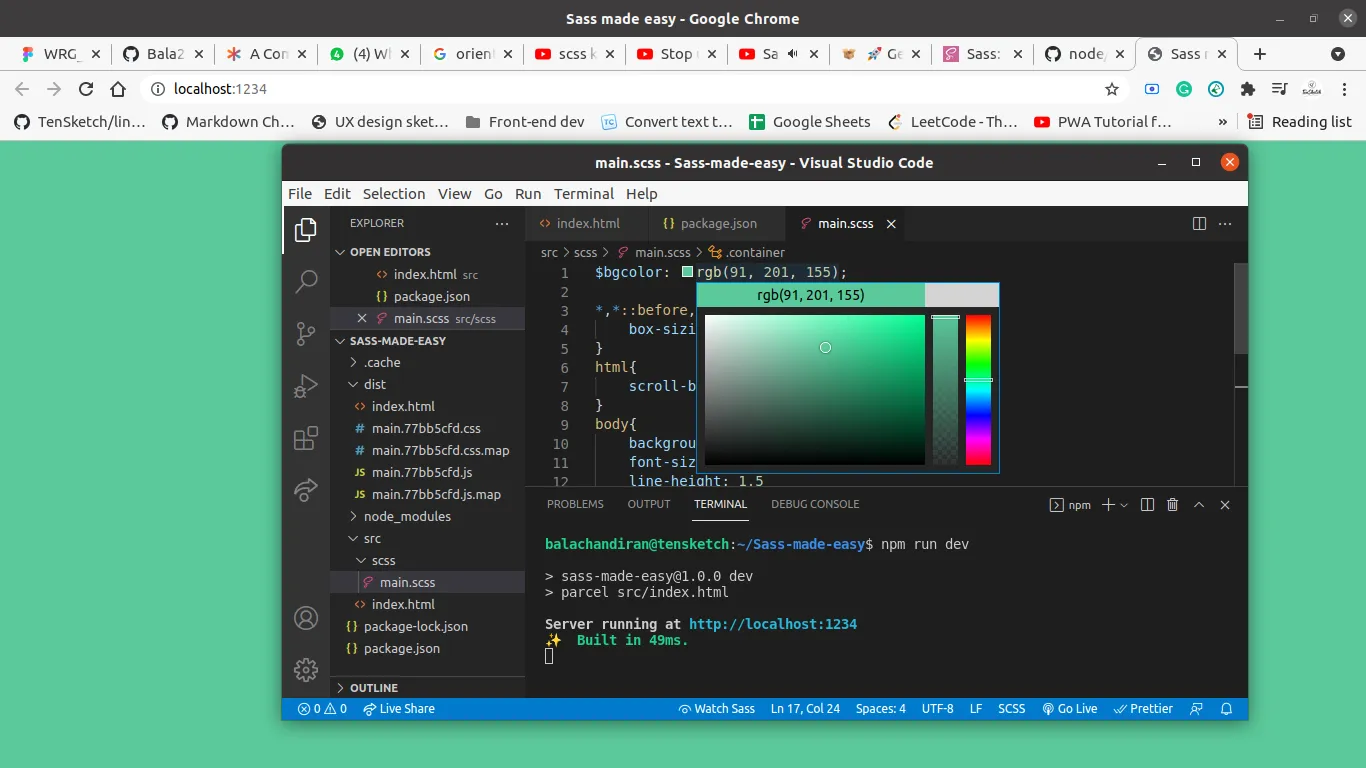Viewport: 1366px width, 768px height.
Task: Toggle Watch Sass in status bar
Action: (716, 709)
